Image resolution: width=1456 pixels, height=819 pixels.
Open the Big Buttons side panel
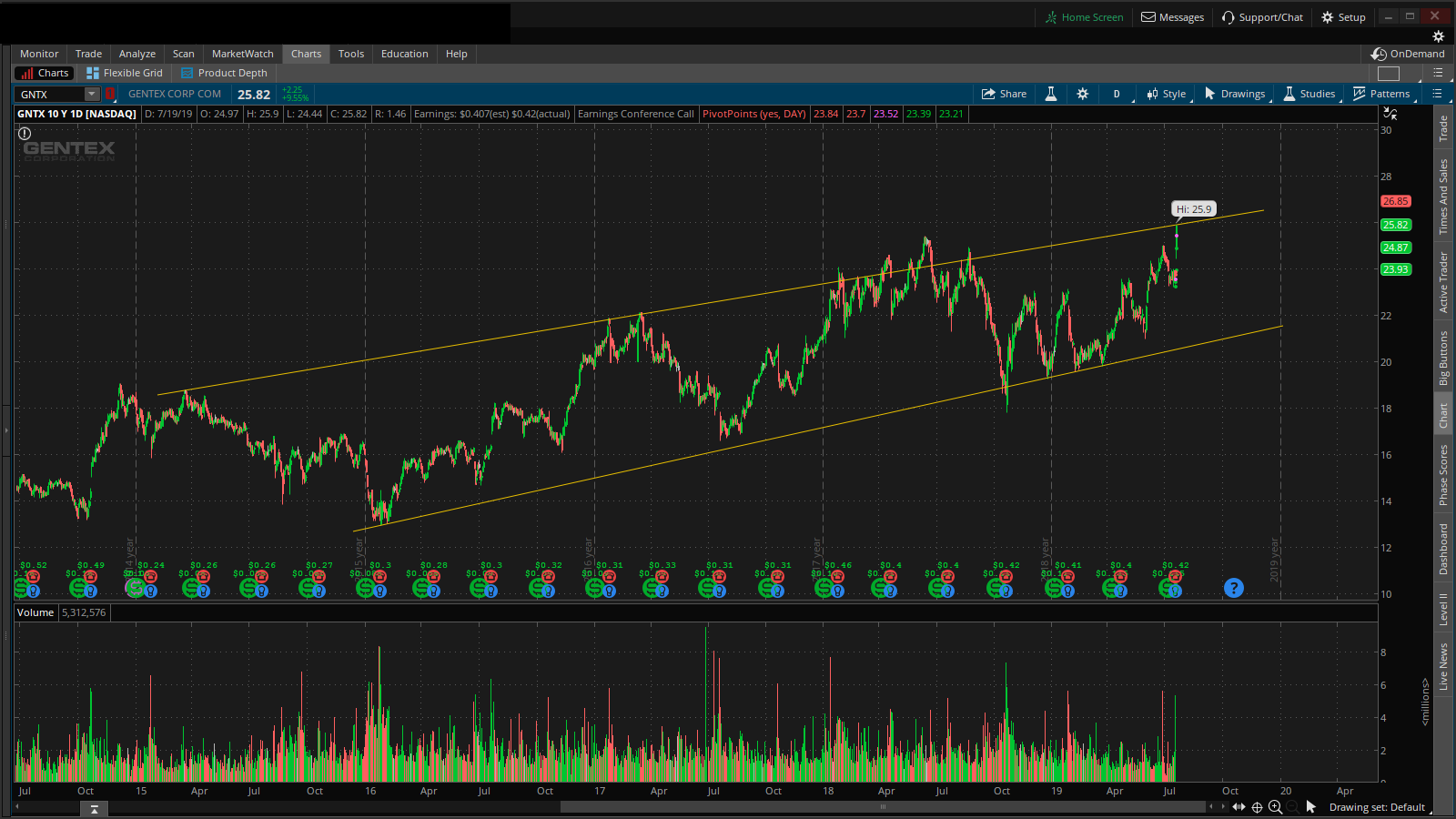(1443, 358)
